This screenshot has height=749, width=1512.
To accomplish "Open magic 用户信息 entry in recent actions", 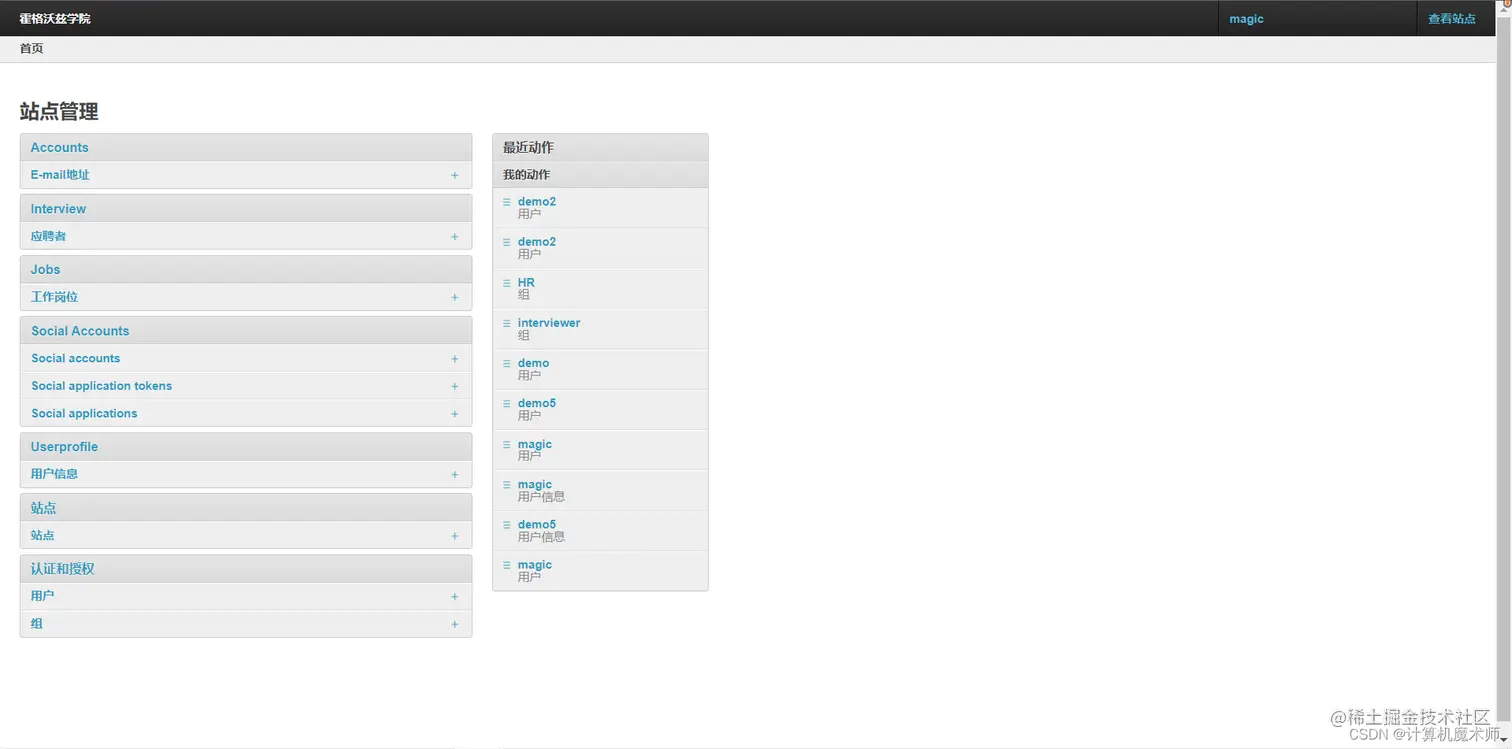I will pyautogui.click(x=535, y=484).
